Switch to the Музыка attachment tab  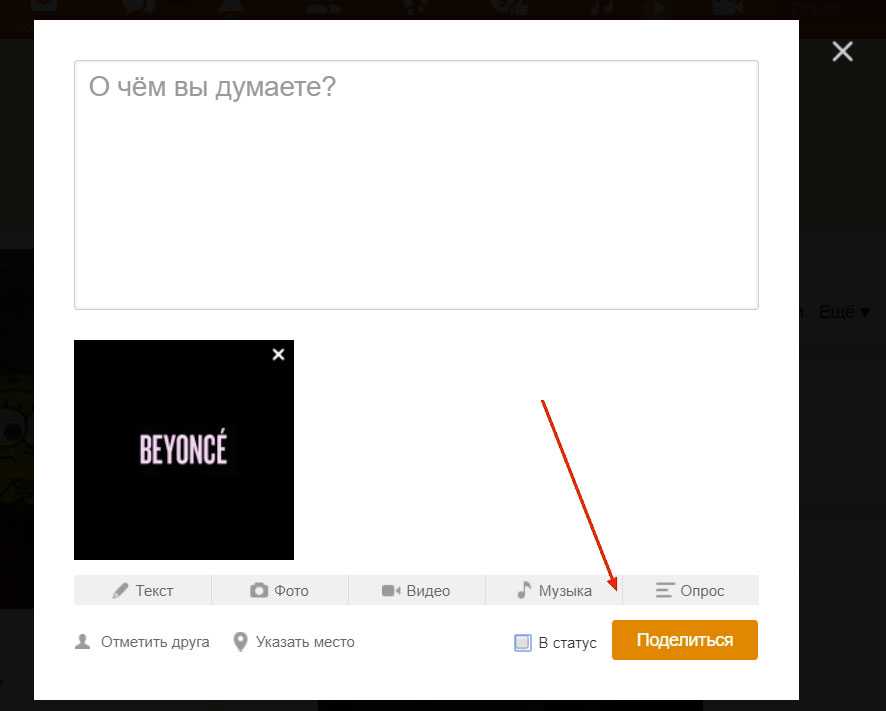pyautogui.click(x=565, y=591)
